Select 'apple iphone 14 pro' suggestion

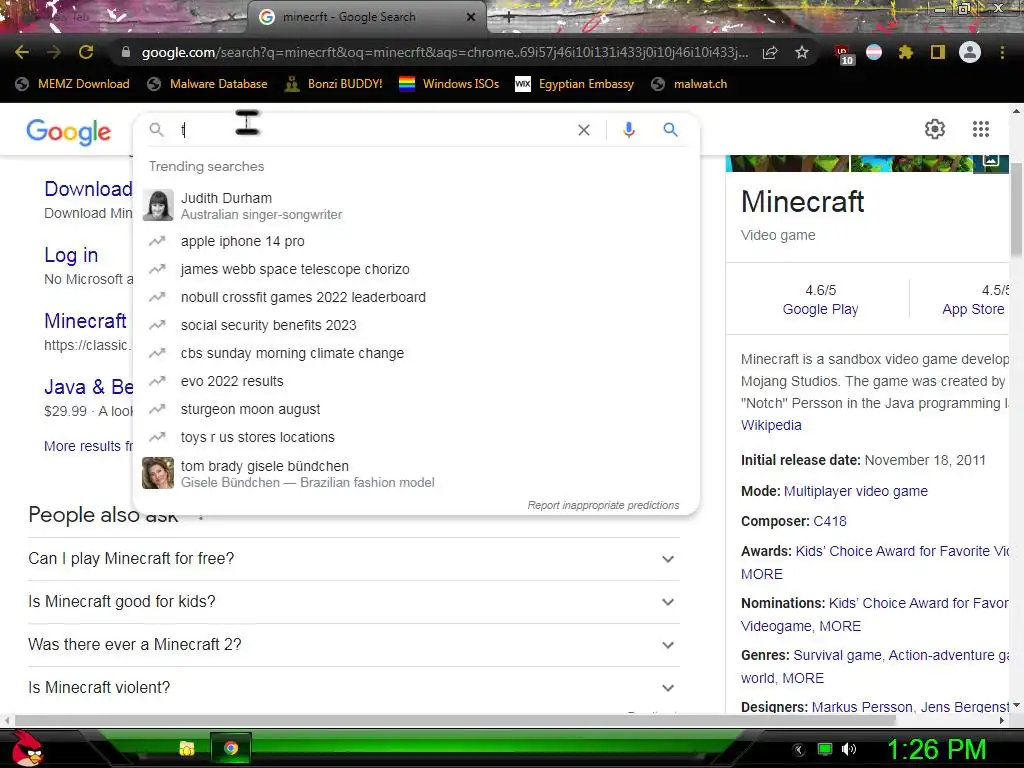416,241
